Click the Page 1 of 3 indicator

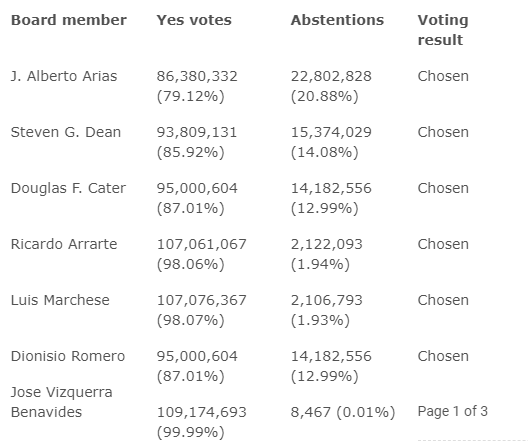pyautogui.click(x=453, y=411)
